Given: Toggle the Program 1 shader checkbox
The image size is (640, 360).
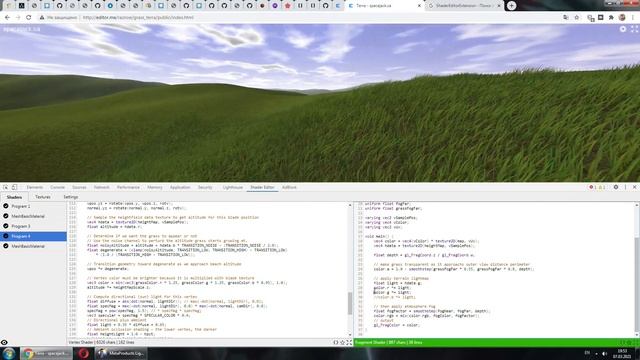Looking at the screenshot, I should (6, 206).
